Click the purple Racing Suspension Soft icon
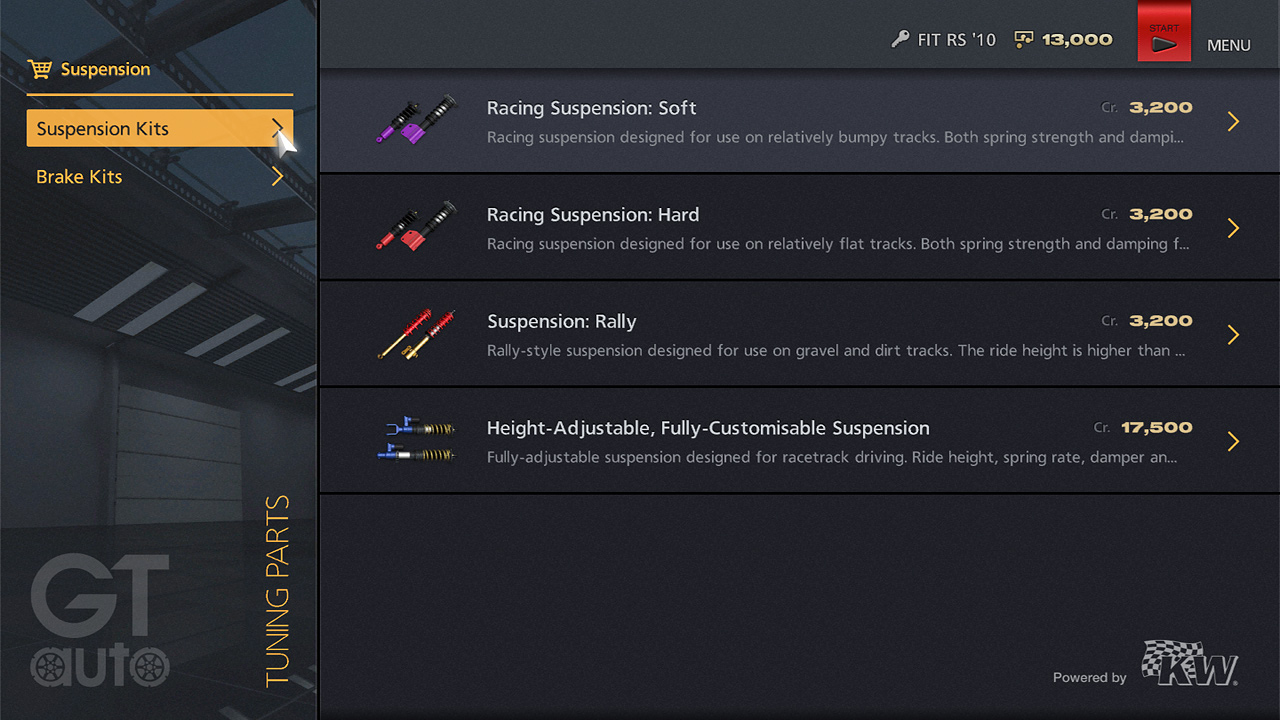The height and width of the screenshot is (720, 1280). click(x=416, y=120)
